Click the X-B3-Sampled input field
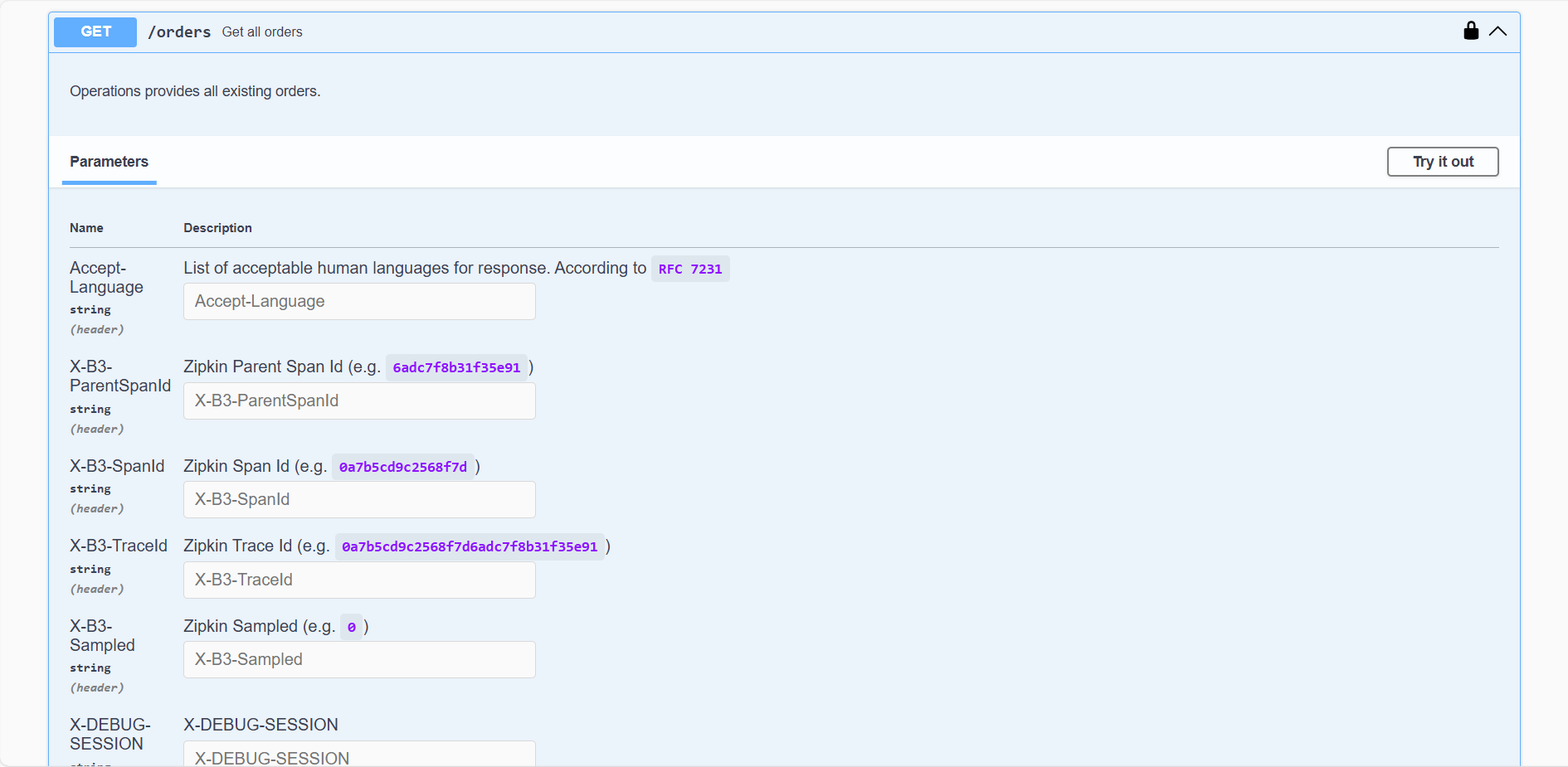This screenshot has width=1568, height=767. point(358,659)
